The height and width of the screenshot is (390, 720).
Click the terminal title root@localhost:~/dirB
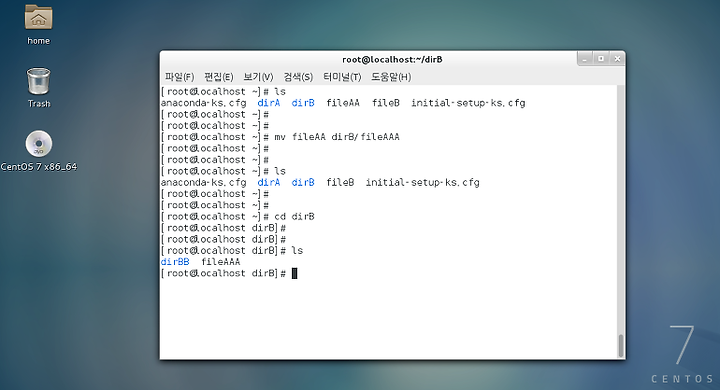392,59
